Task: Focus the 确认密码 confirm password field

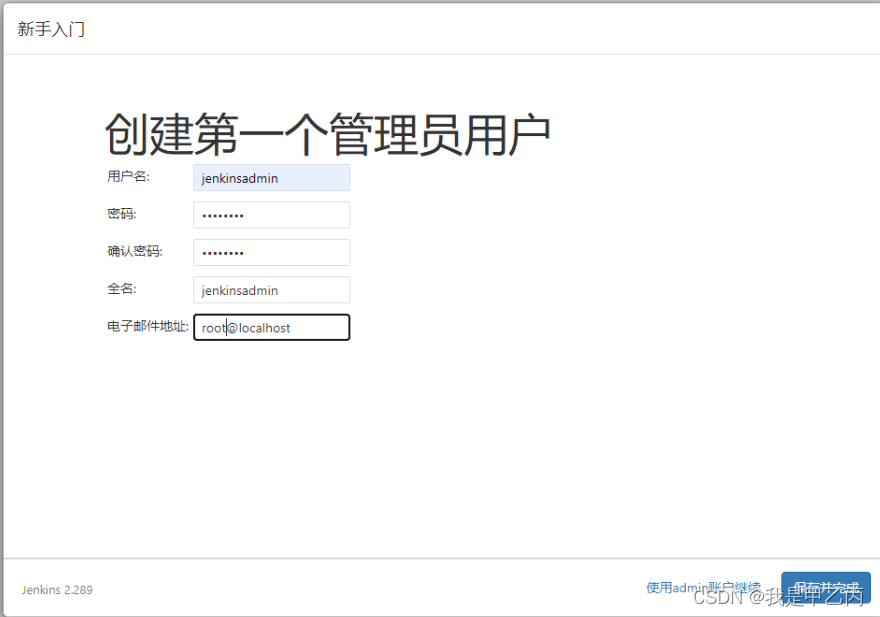Action: [x=272, y=253]
